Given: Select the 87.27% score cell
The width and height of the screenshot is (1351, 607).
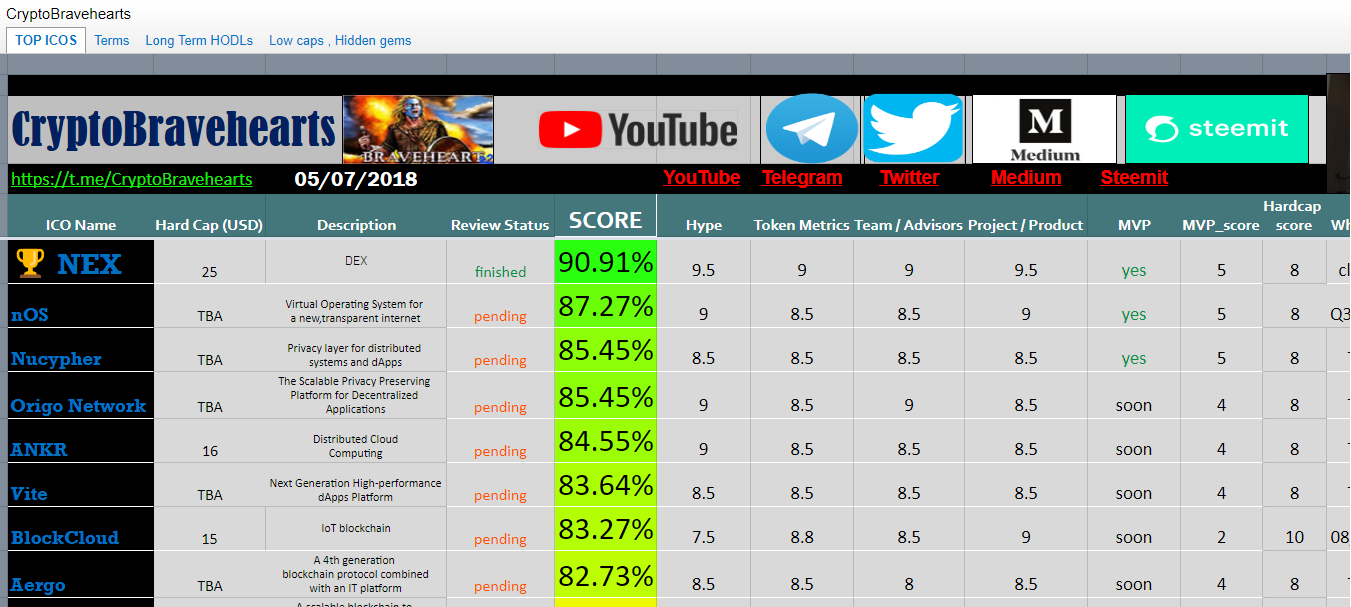Looking at the screenshot, I should [x=606, y=306].
